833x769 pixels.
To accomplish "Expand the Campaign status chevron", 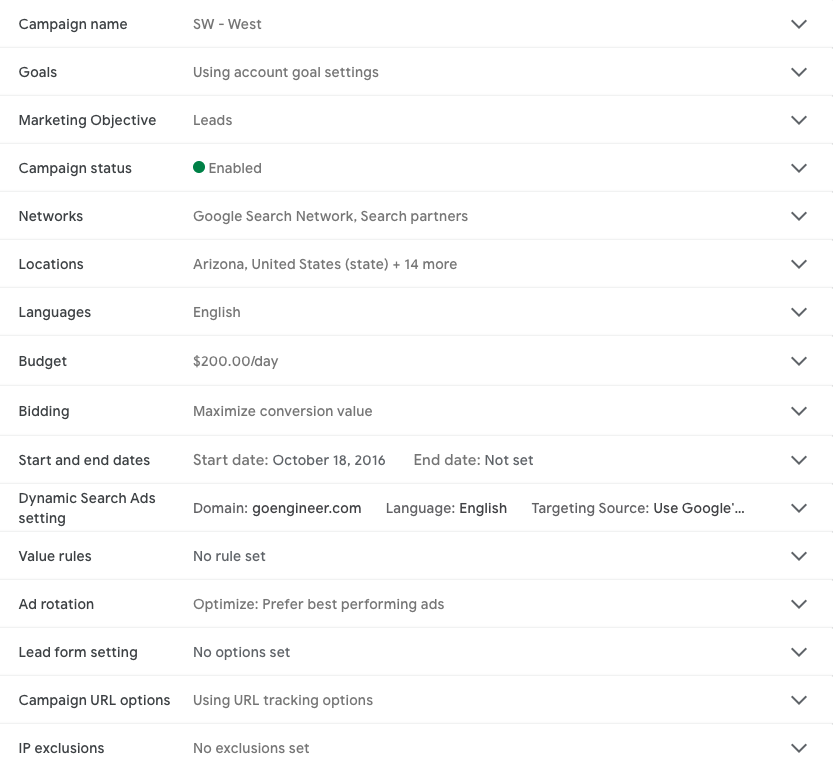I will tap(798, 168).
